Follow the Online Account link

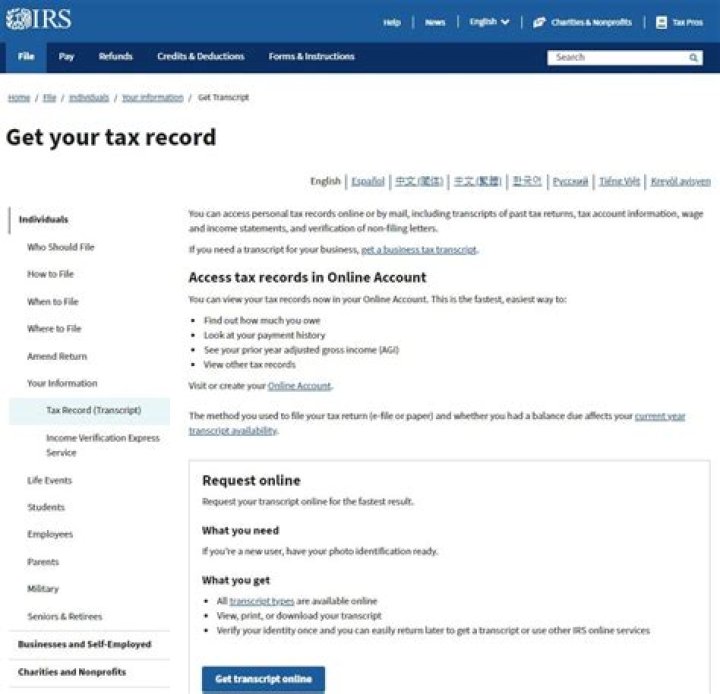click(x=299, y=386)
